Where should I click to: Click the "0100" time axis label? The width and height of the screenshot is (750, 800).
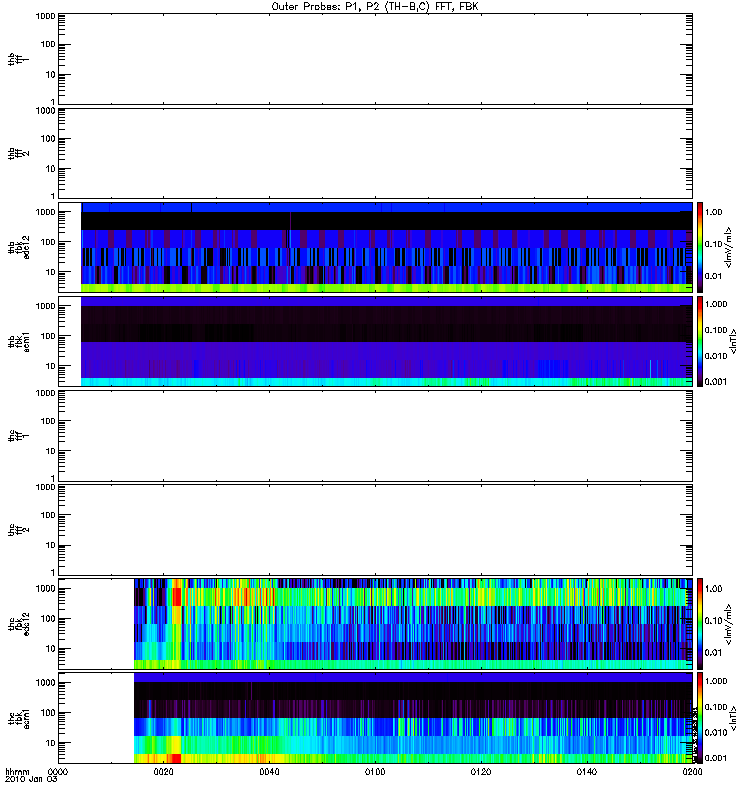(x=375, y=772)
